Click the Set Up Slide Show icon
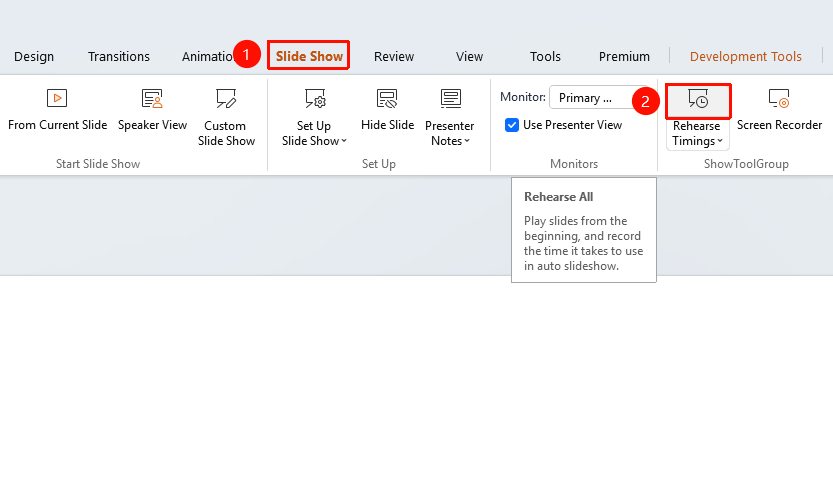This screenshot has height=482, width=833. coord(314,99)
